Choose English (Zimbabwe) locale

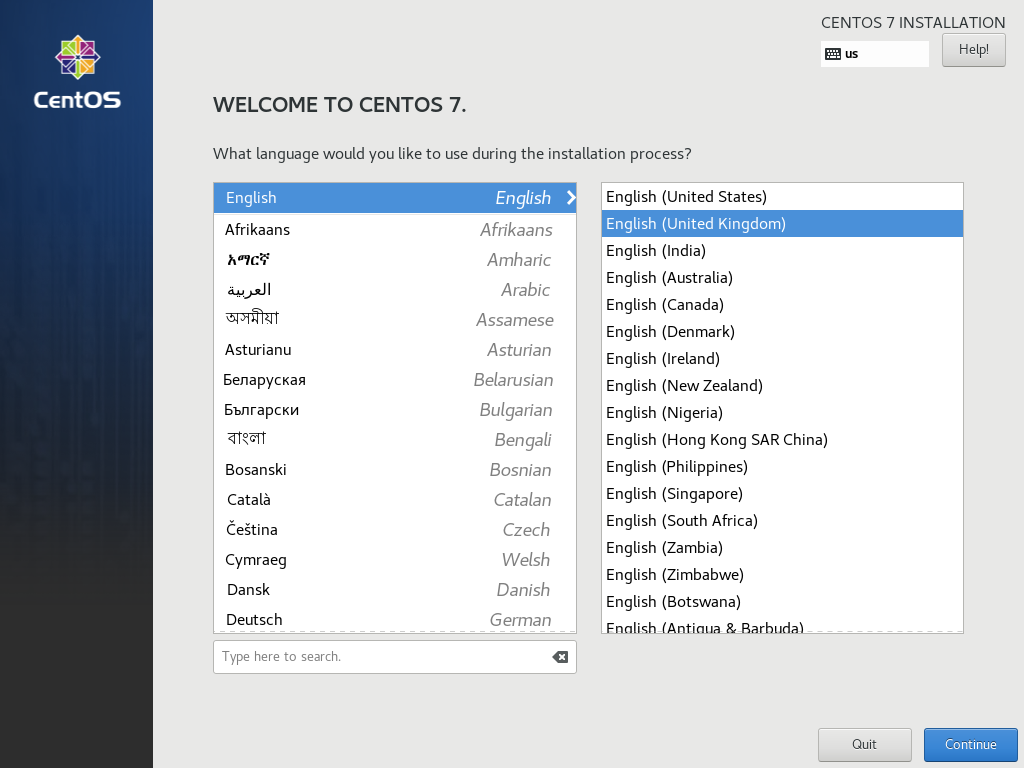[782, 575]
